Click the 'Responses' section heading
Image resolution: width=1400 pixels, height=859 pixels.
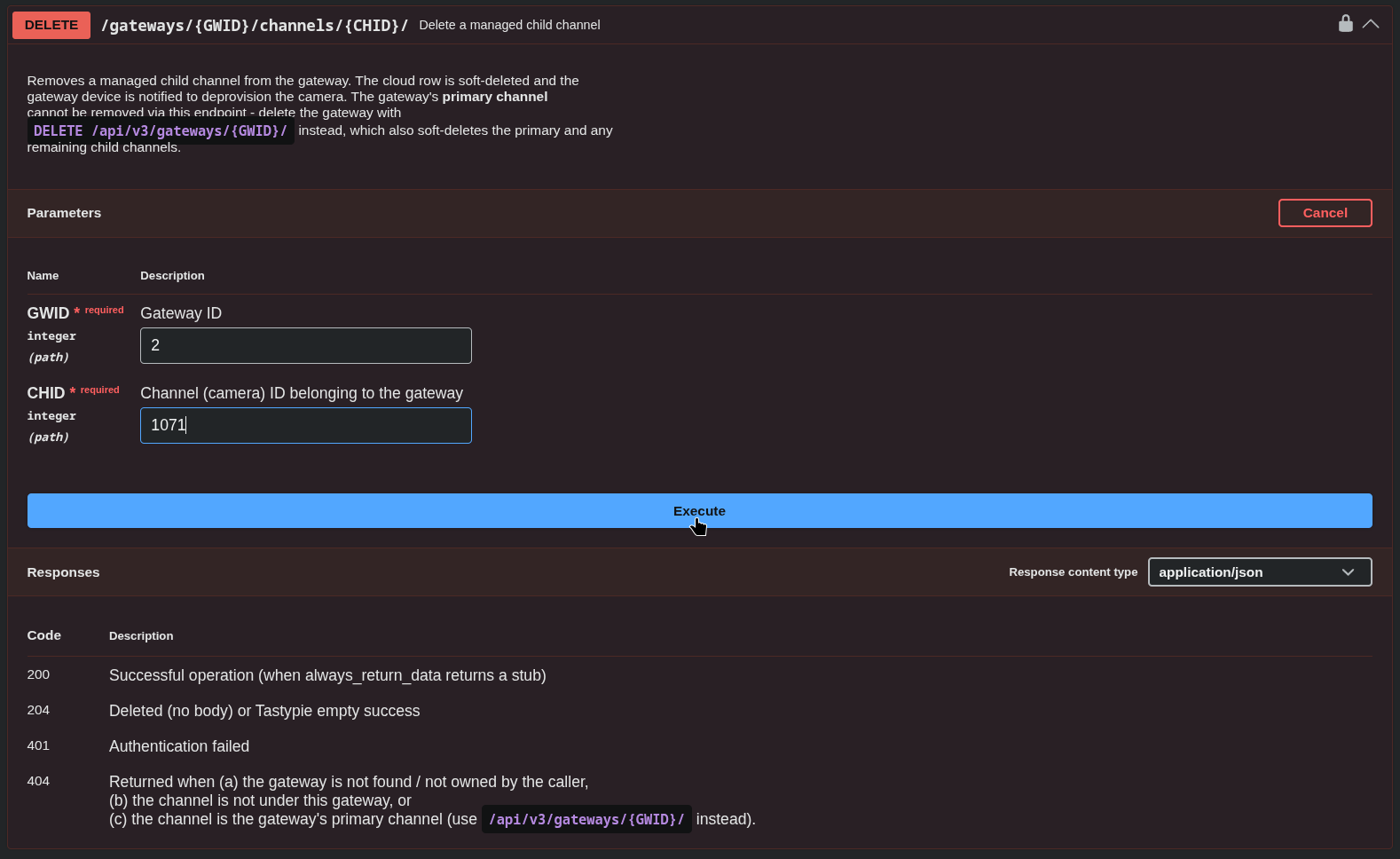tap(63, 572)
